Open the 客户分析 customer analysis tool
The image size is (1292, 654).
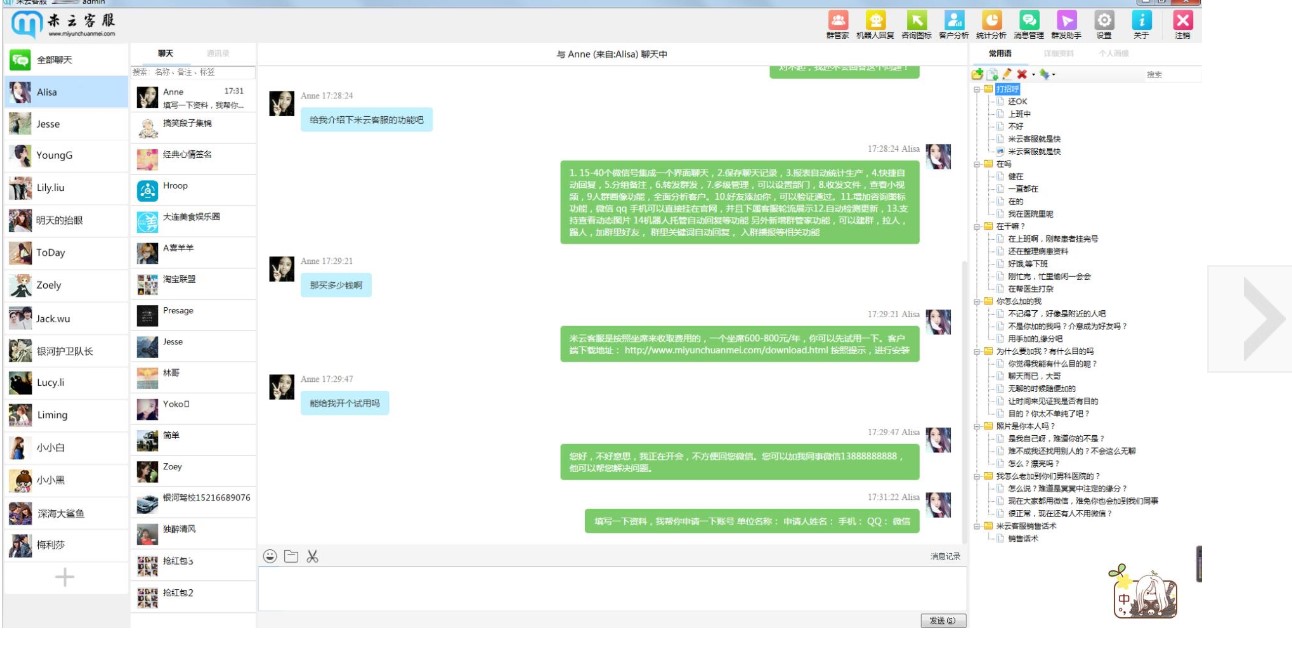point(953,24)
